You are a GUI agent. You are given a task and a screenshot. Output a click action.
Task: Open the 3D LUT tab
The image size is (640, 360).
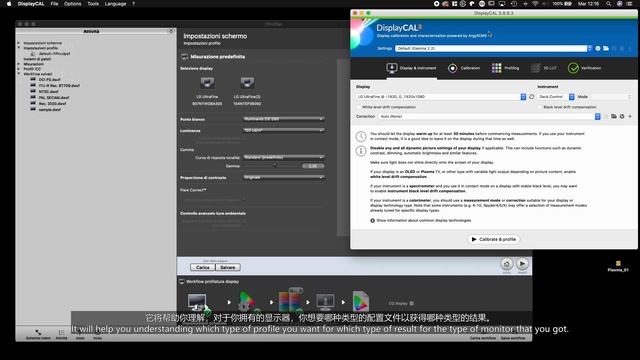point(544,68)
